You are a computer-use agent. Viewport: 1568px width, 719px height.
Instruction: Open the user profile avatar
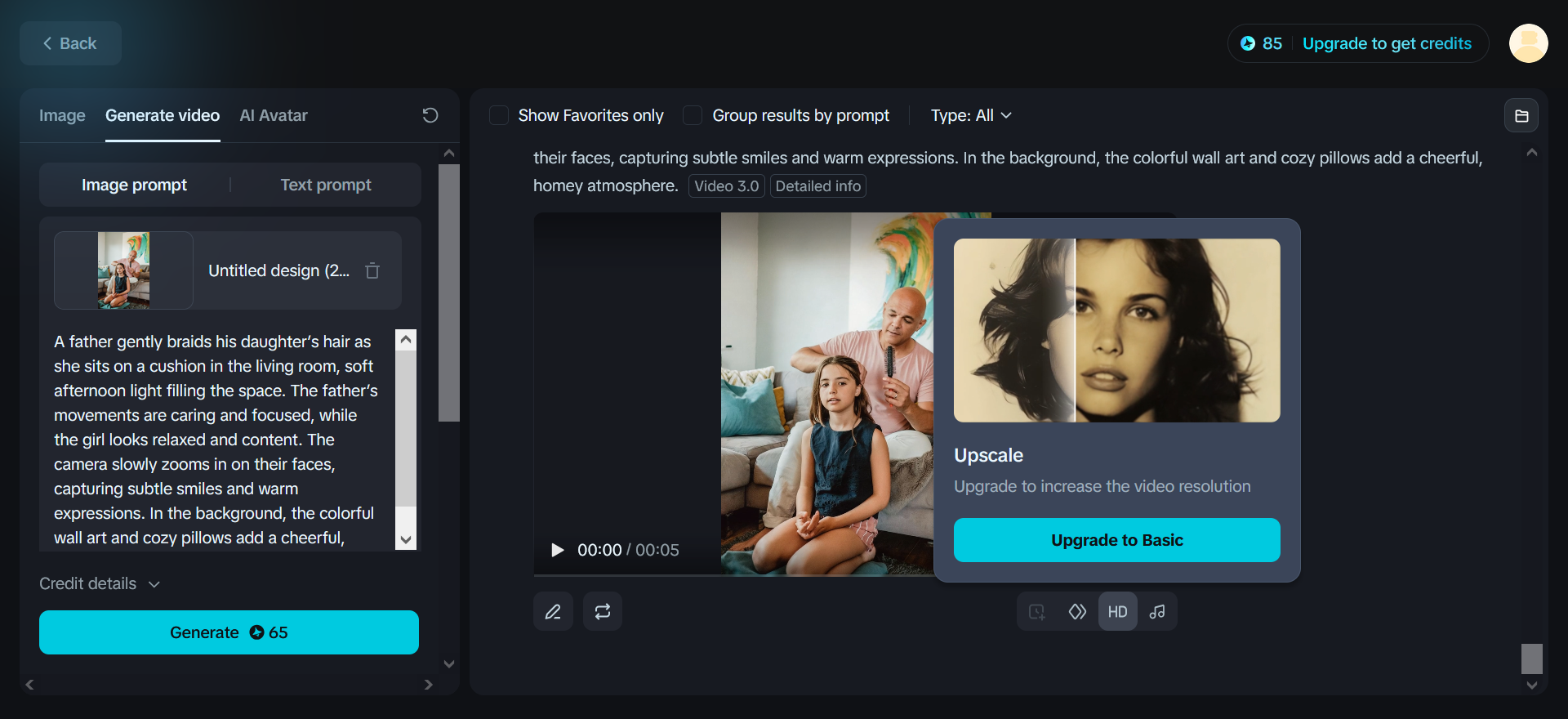click(1528, 43)
